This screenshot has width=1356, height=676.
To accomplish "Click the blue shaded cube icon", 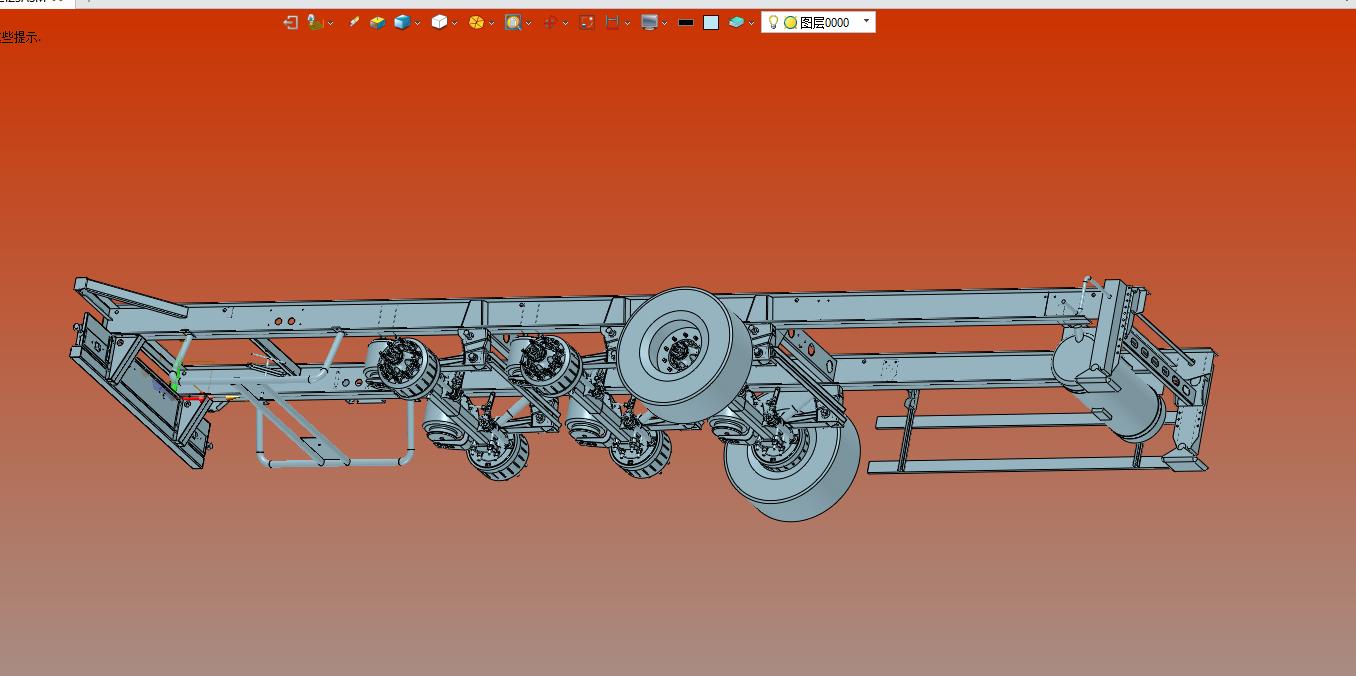I will tap(402, 22).
